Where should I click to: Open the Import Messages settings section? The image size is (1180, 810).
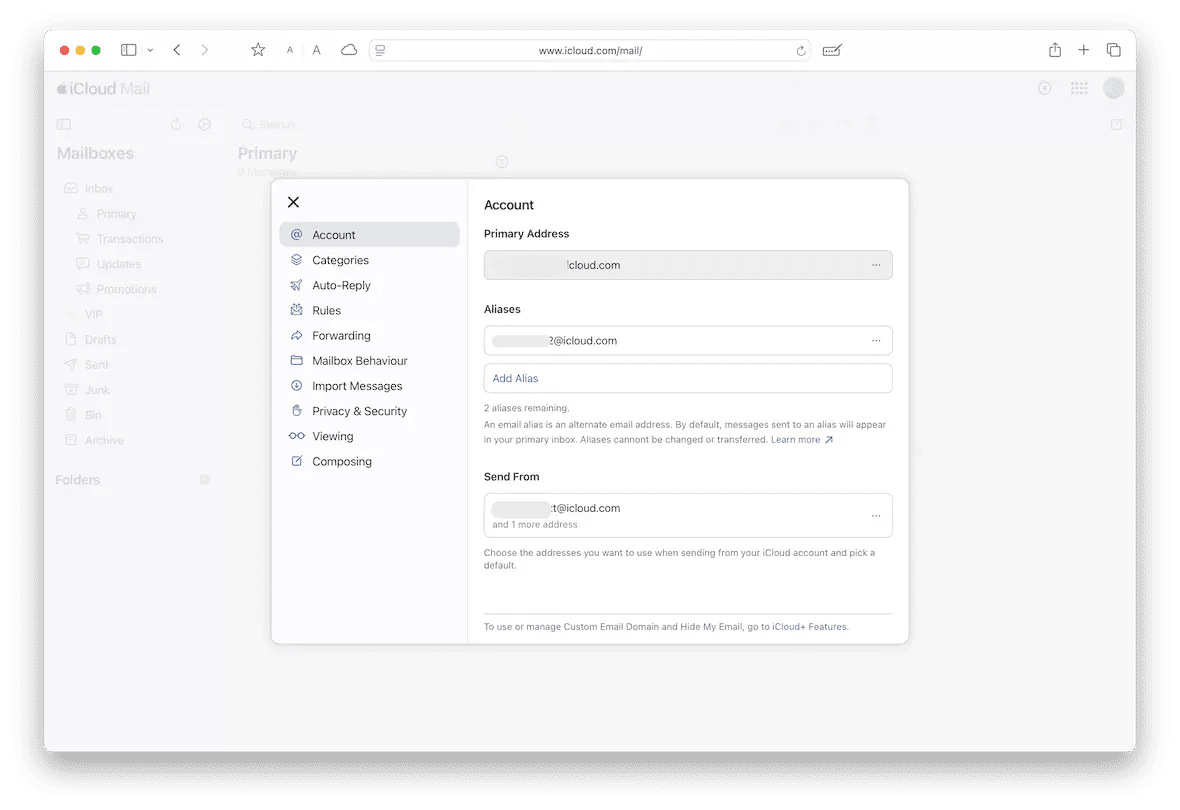[x=370, y=385]
